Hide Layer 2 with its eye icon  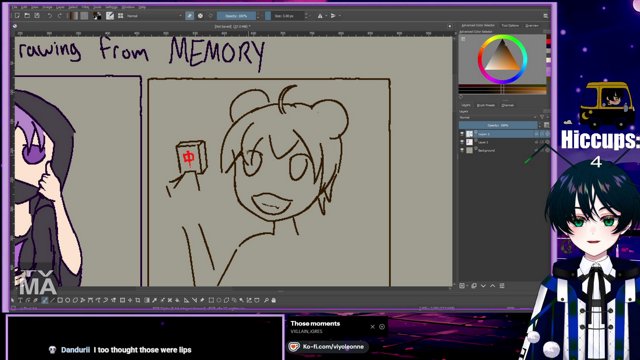pos(462,142)
